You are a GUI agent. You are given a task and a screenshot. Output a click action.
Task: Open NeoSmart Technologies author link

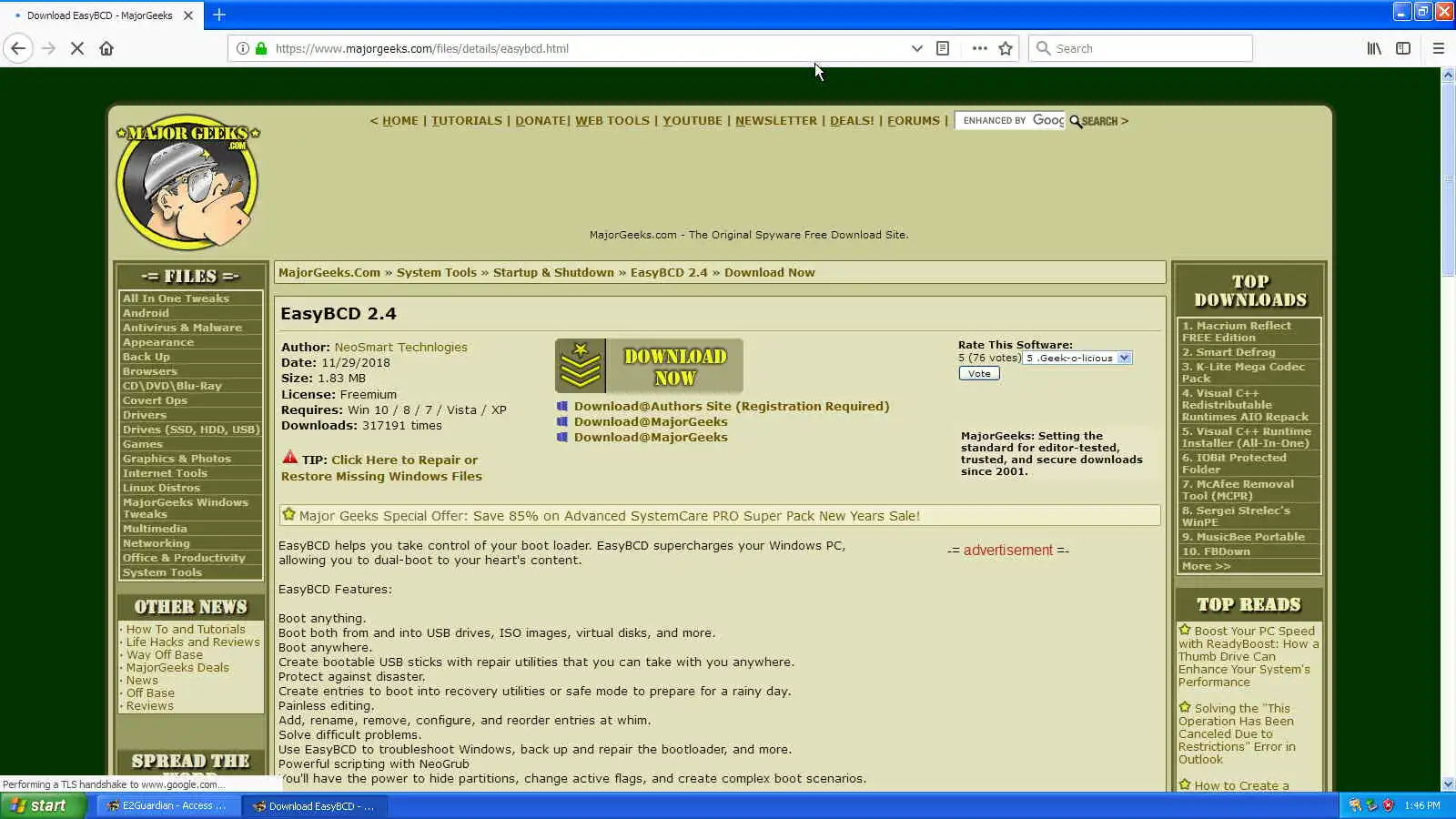400,347
